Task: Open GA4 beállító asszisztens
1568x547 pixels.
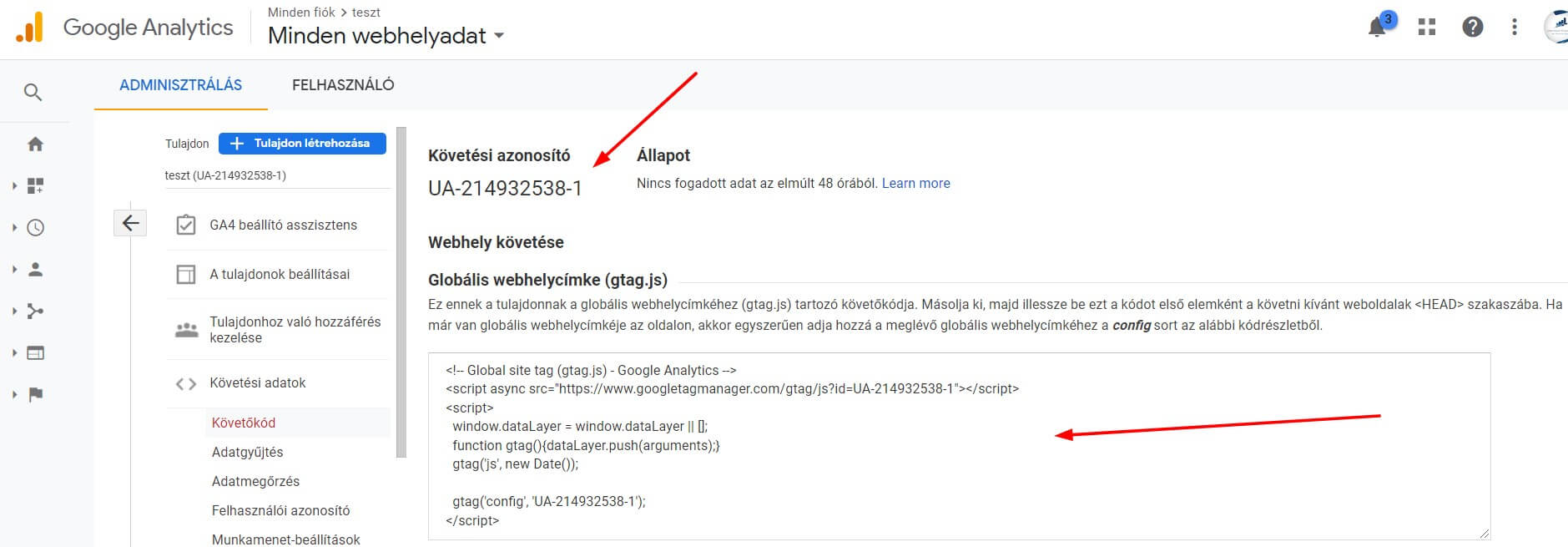Action: [283, 225]
